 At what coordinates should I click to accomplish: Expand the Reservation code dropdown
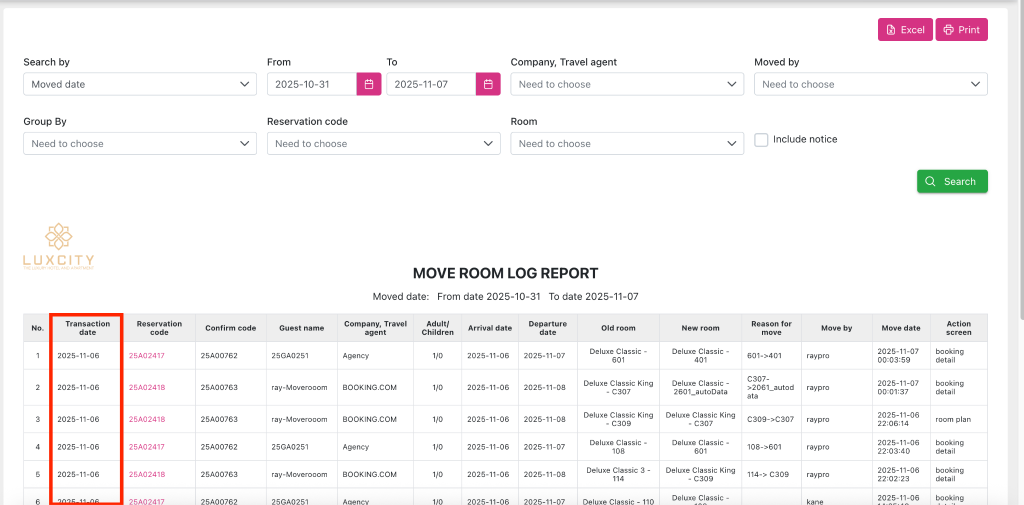point(383,144)
